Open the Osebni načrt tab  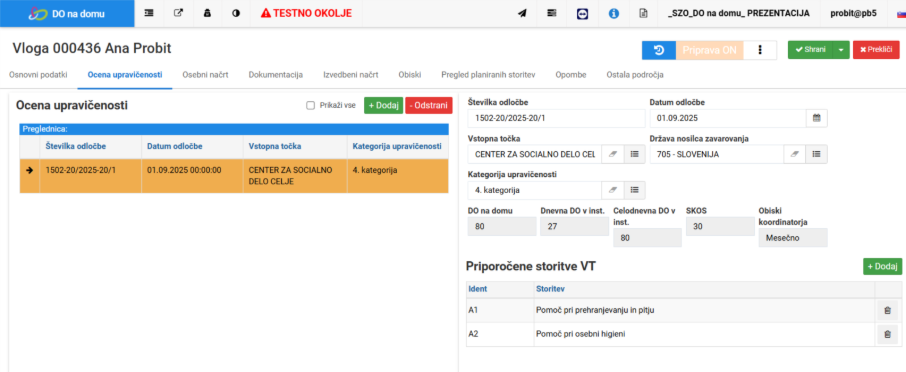(x=205, y=75)
